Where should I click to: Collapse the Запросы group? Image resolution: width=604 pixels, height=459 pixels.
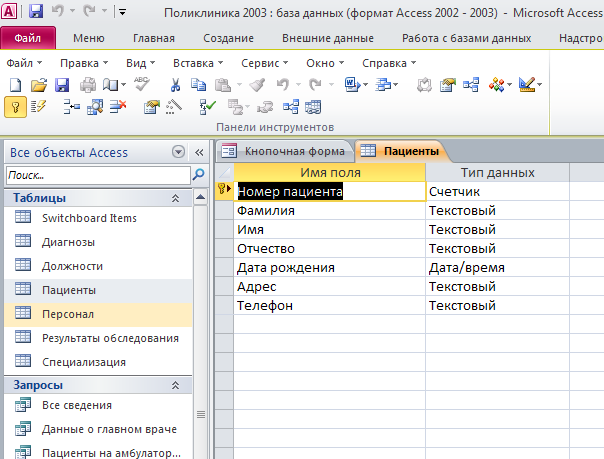tap(175, 385)
